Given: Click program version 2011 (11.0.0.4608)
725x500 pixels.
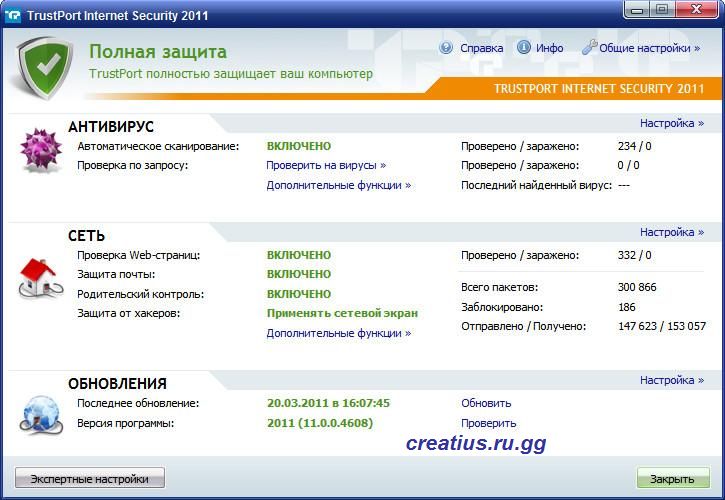Looking at the screenshot, I should (x=320, y=423).
